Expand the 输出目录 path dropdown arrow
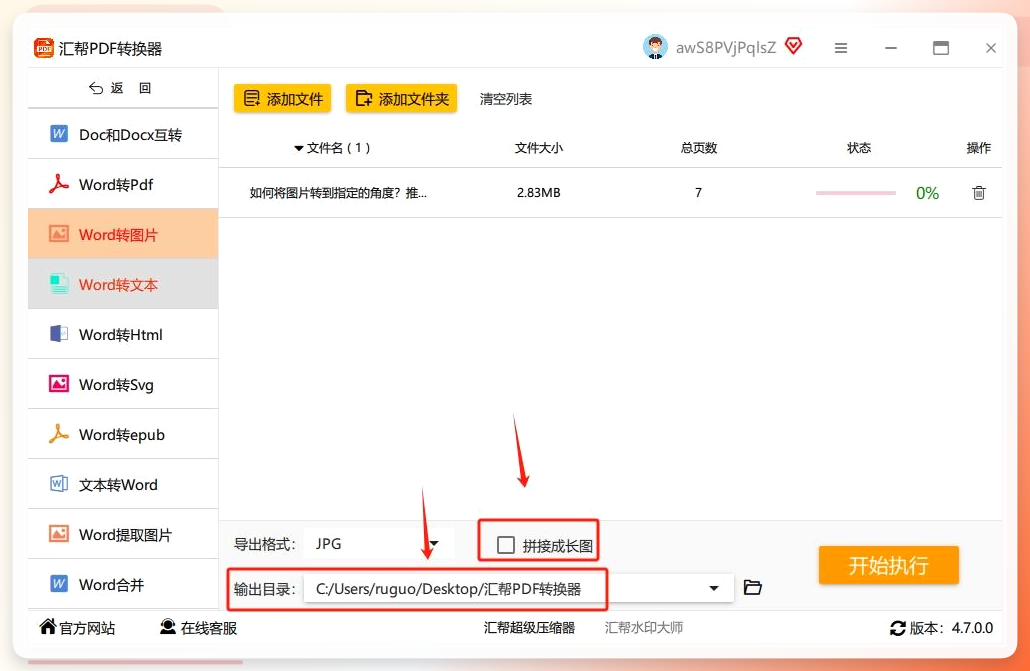This screenshot has width=1030, height=671. (x=714, y=588)
